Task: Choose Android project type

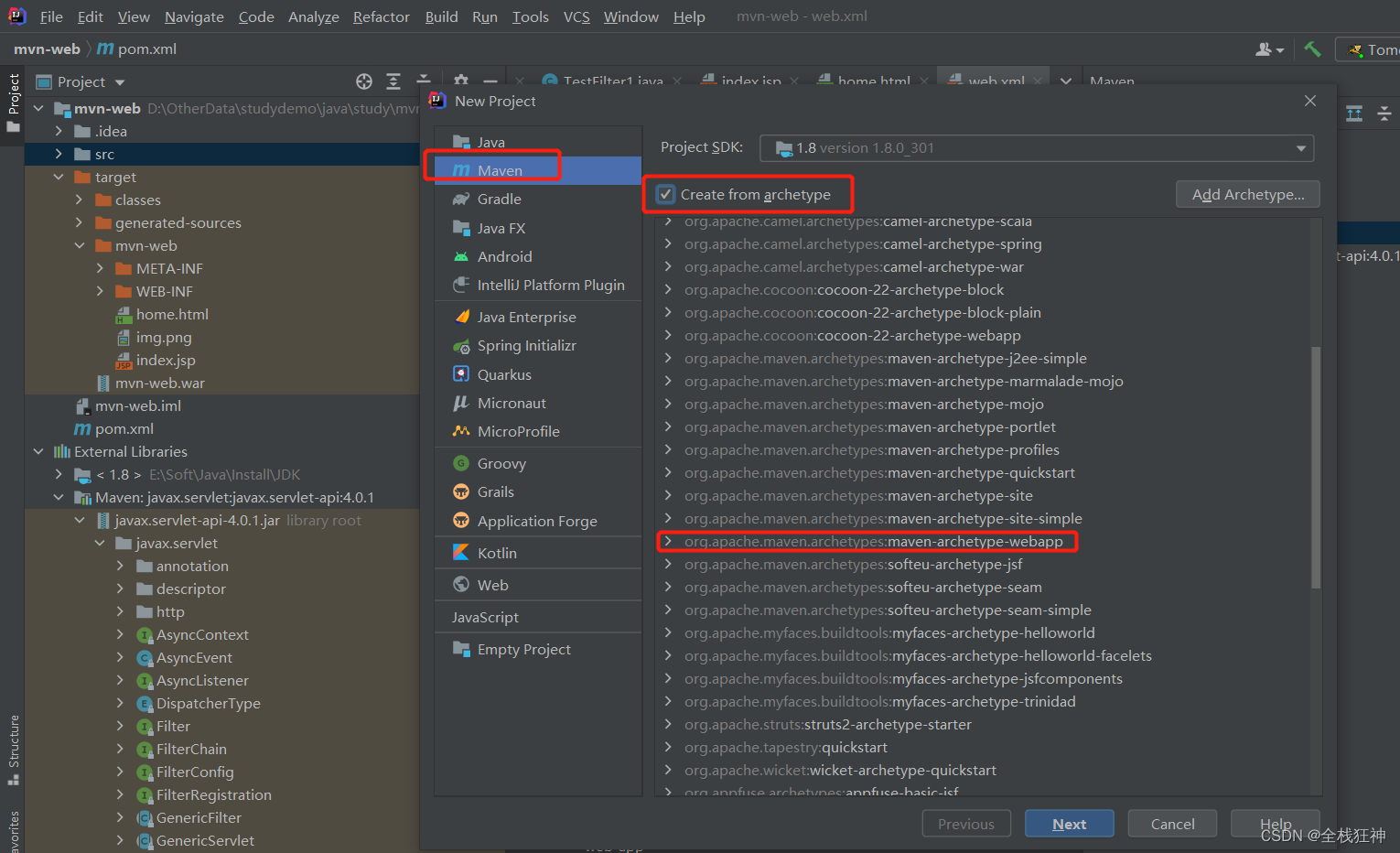Action: pos(538,256)
